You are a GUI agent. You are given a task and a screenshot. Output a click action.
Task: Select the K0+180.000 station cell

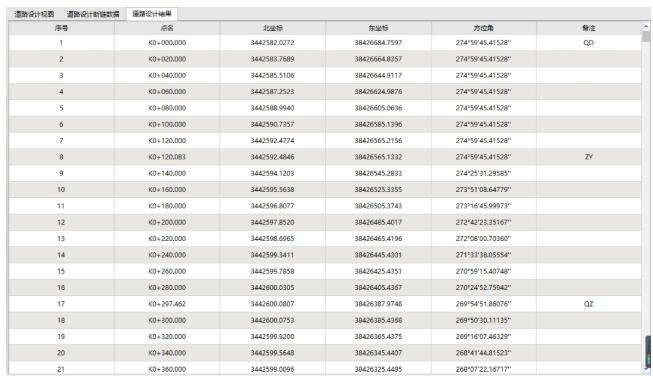pyautogui.click(x=167, y=206)
